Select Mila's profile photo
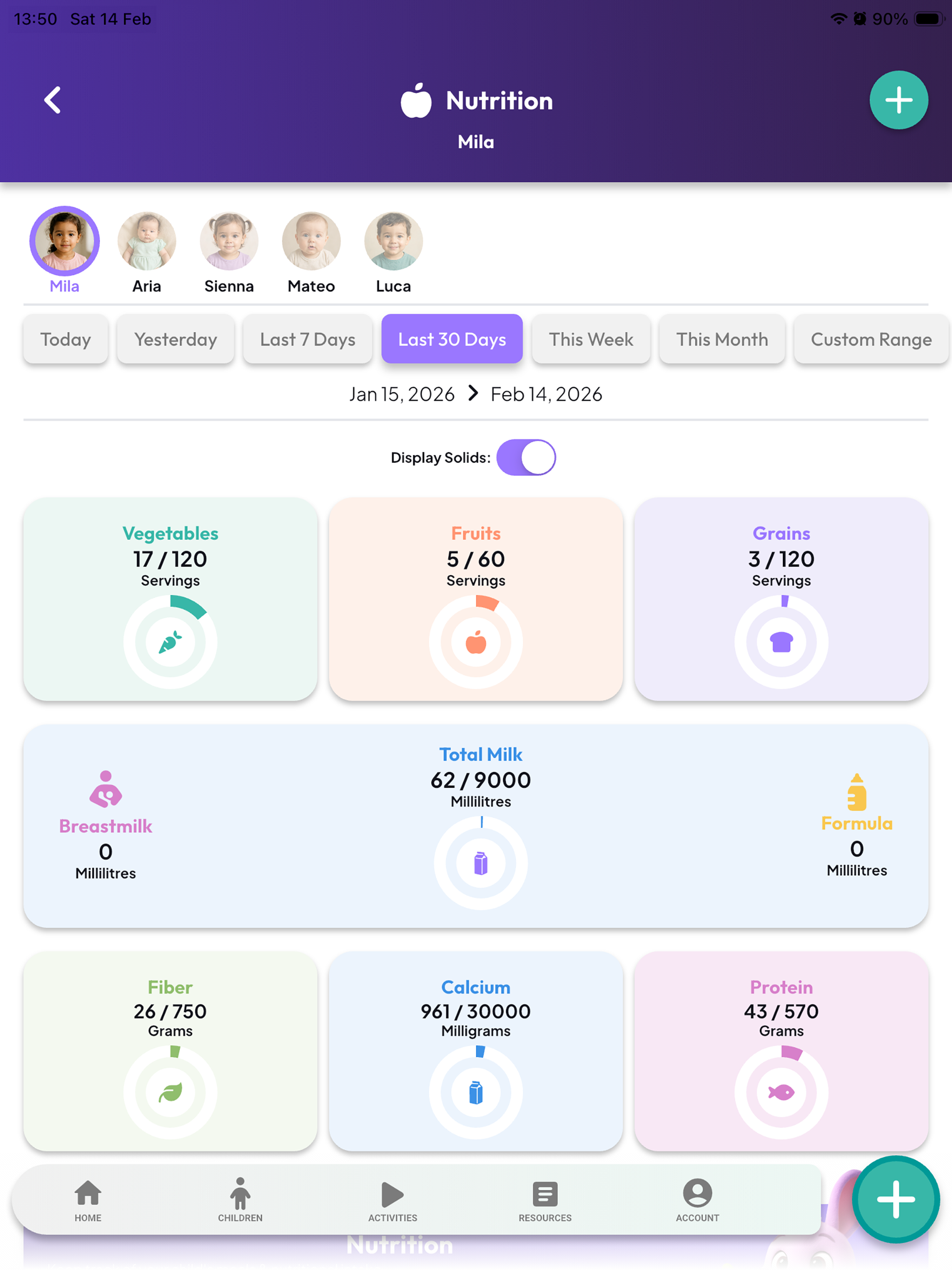 [64, 240]
